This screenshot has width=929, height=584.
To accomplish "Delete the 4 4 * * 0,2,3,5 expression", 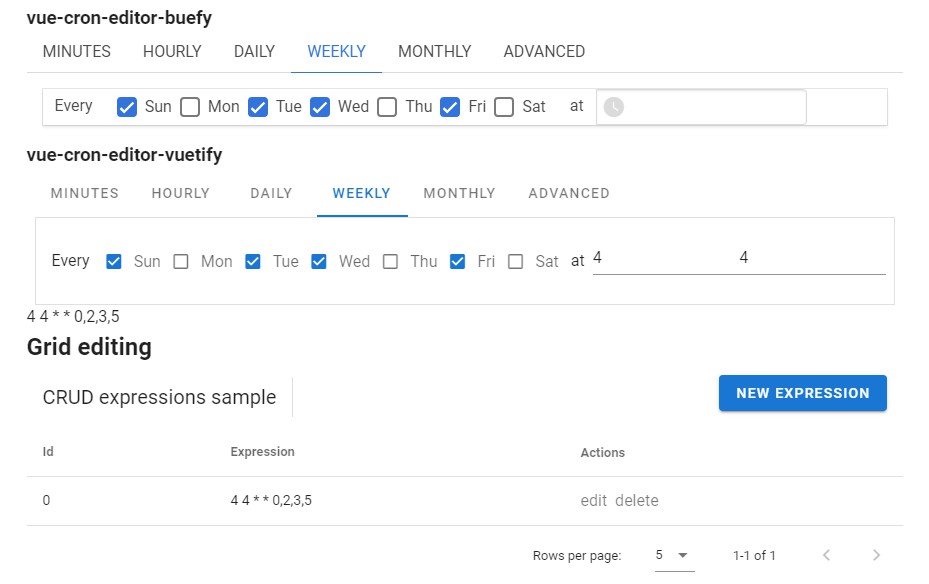I will pos(637,501).
